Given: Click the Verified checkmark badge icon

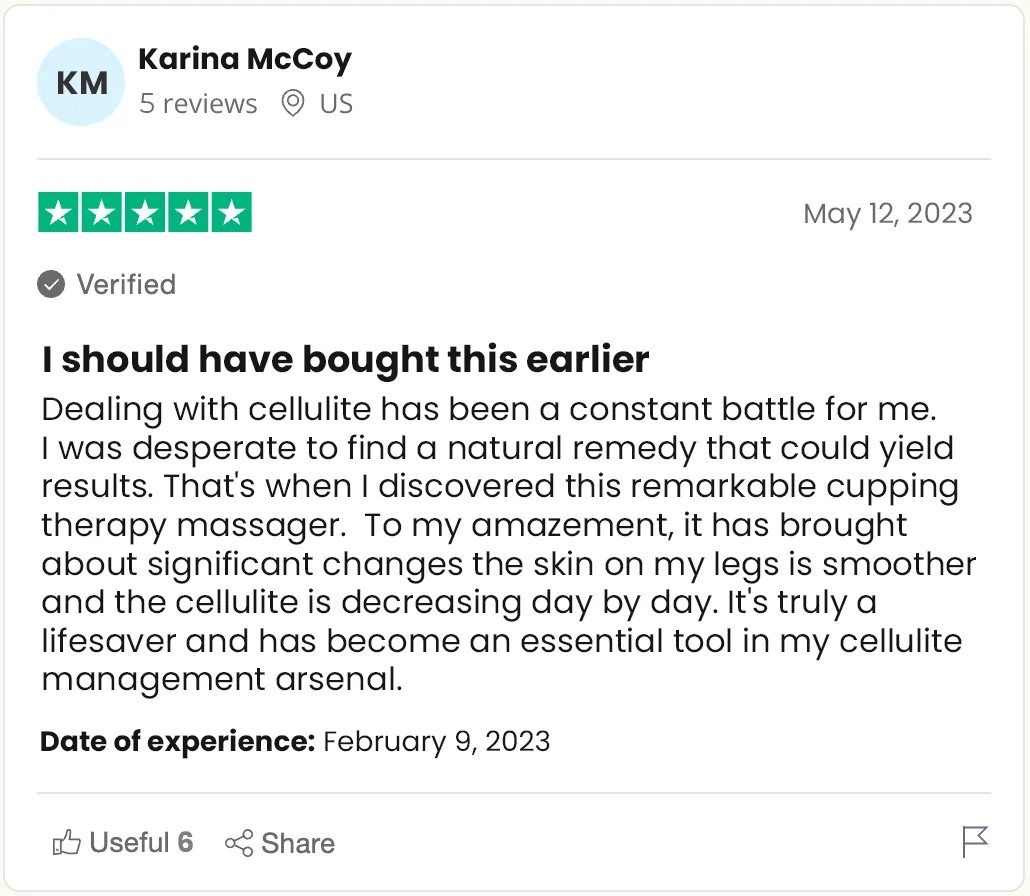Looking at the screenshot, I should click(x=51, y=285).
